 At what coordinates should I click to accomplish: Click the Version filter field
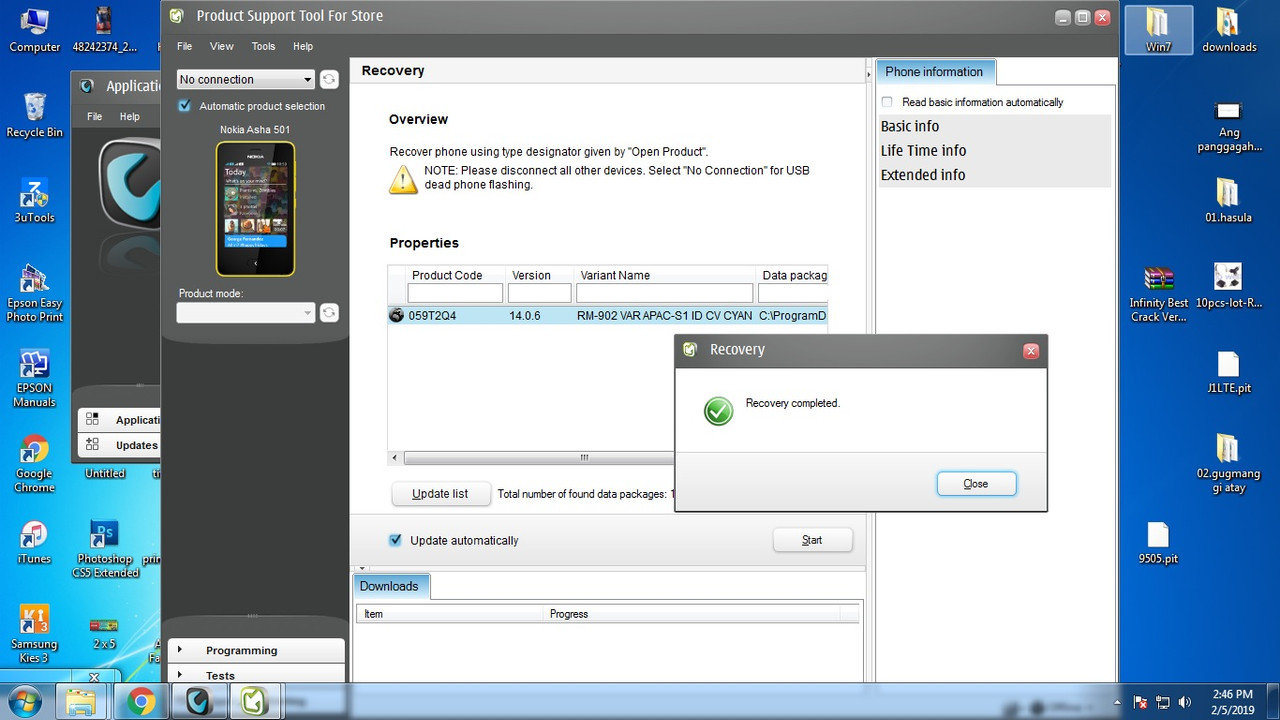[540, 293]
